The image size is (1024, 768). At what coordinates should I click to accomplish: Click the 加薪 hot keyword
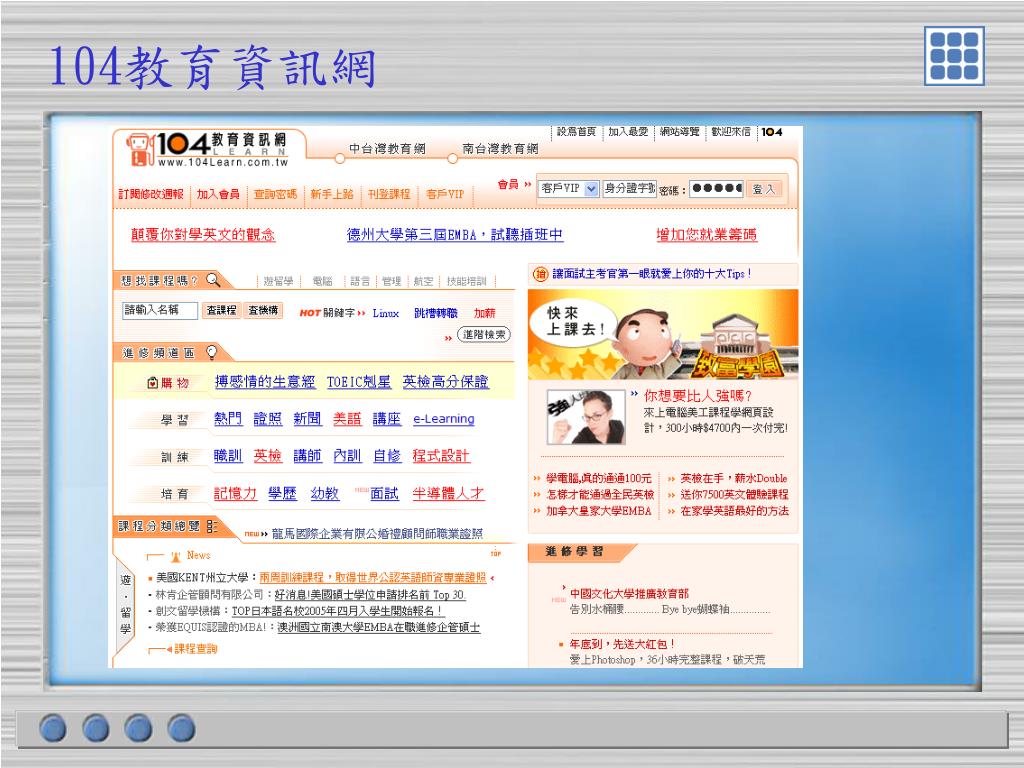pyautogui.click(x=485, y=313)
